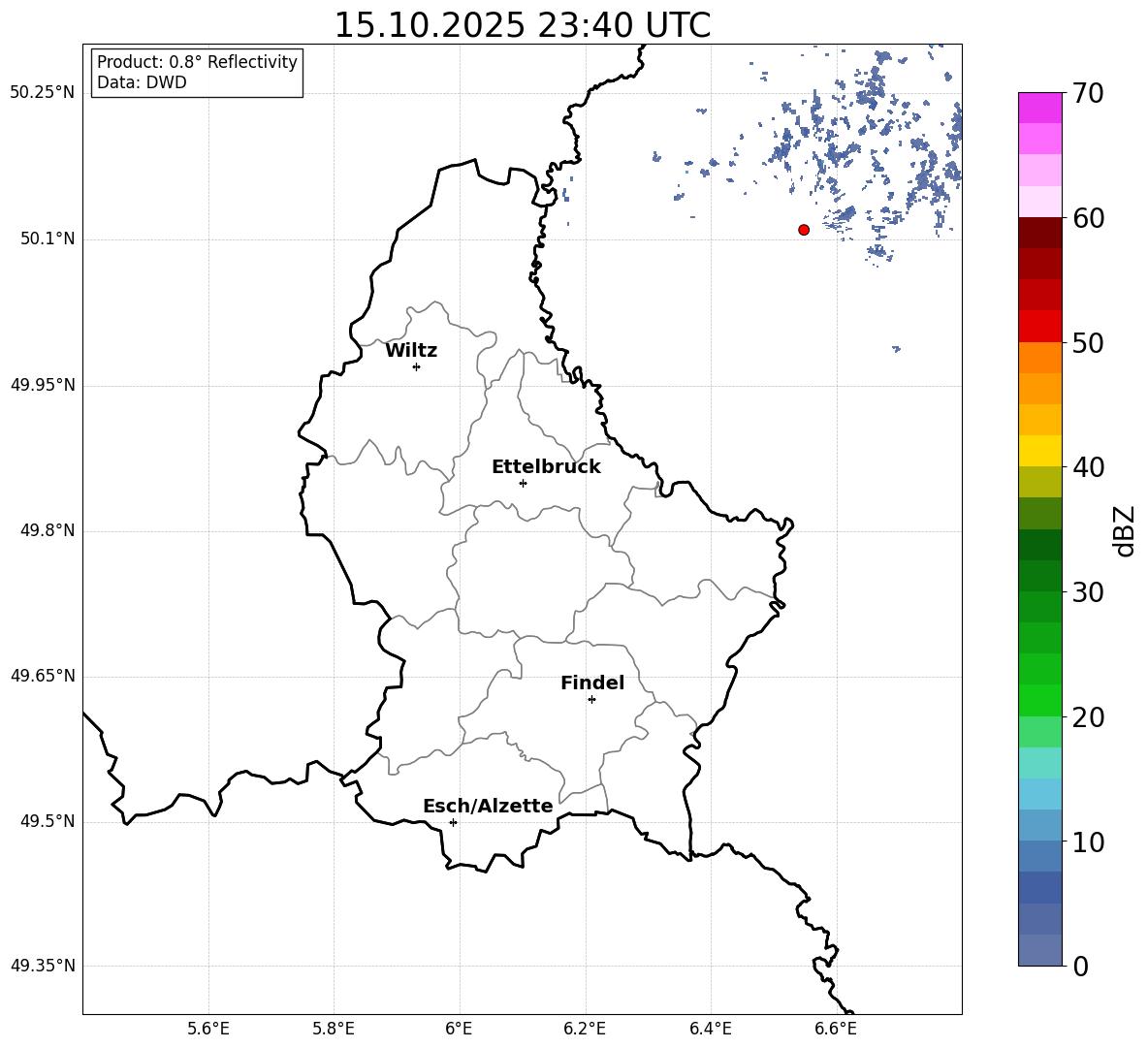Click the 40 tick label on colorbar
This screenshot has width=1148, height=1048.
tap(1088, 467)
